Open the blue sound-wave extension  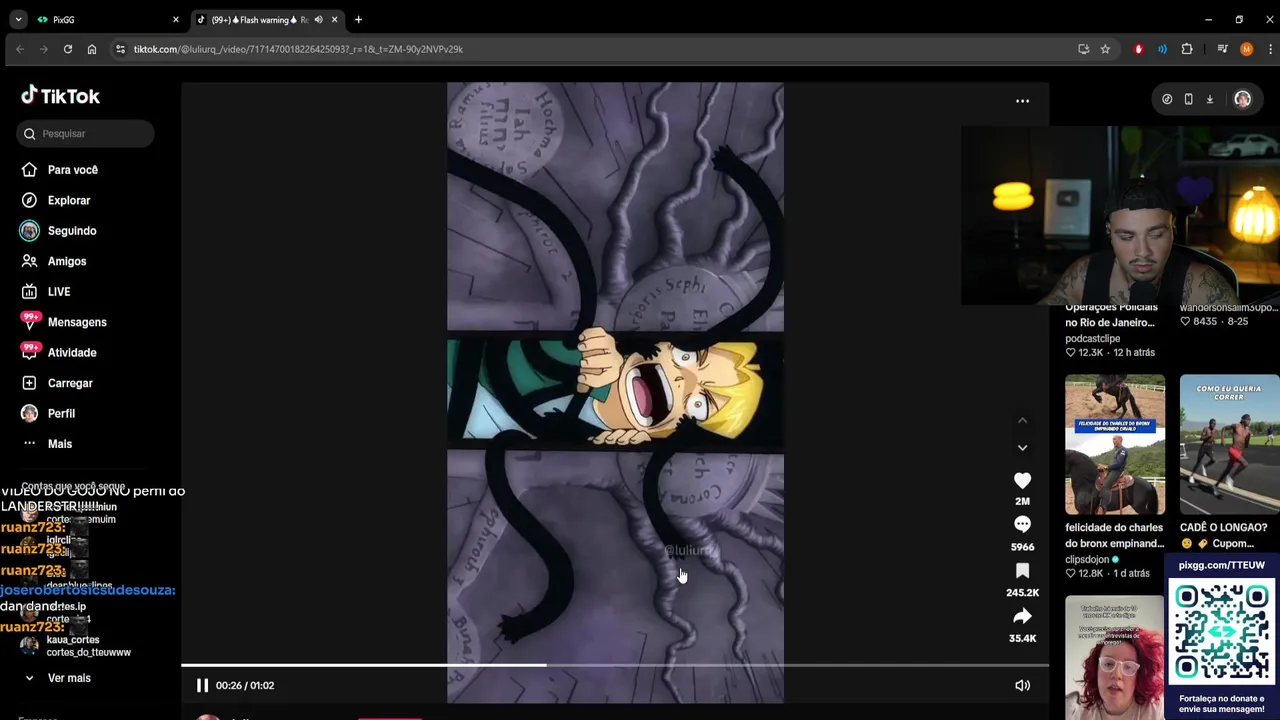pos(1162,49)
